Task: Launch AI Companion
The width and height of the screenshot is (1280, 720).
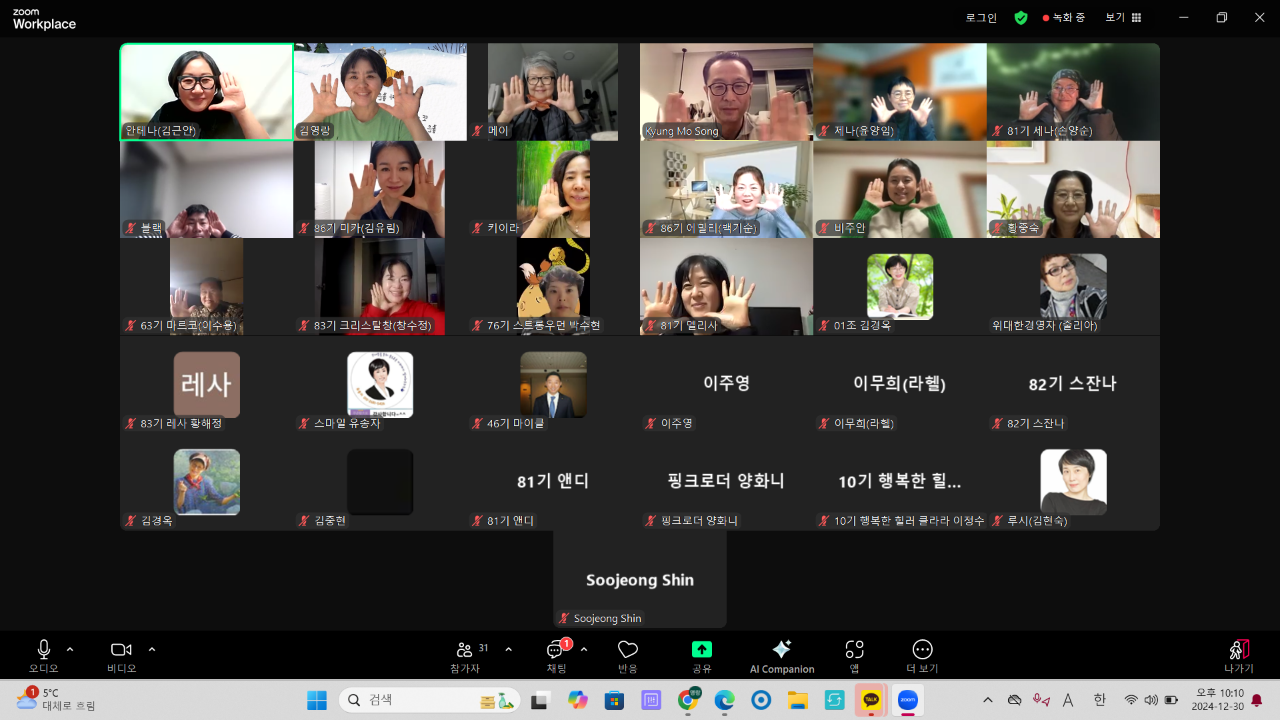Action: click(x=781, y=655)
